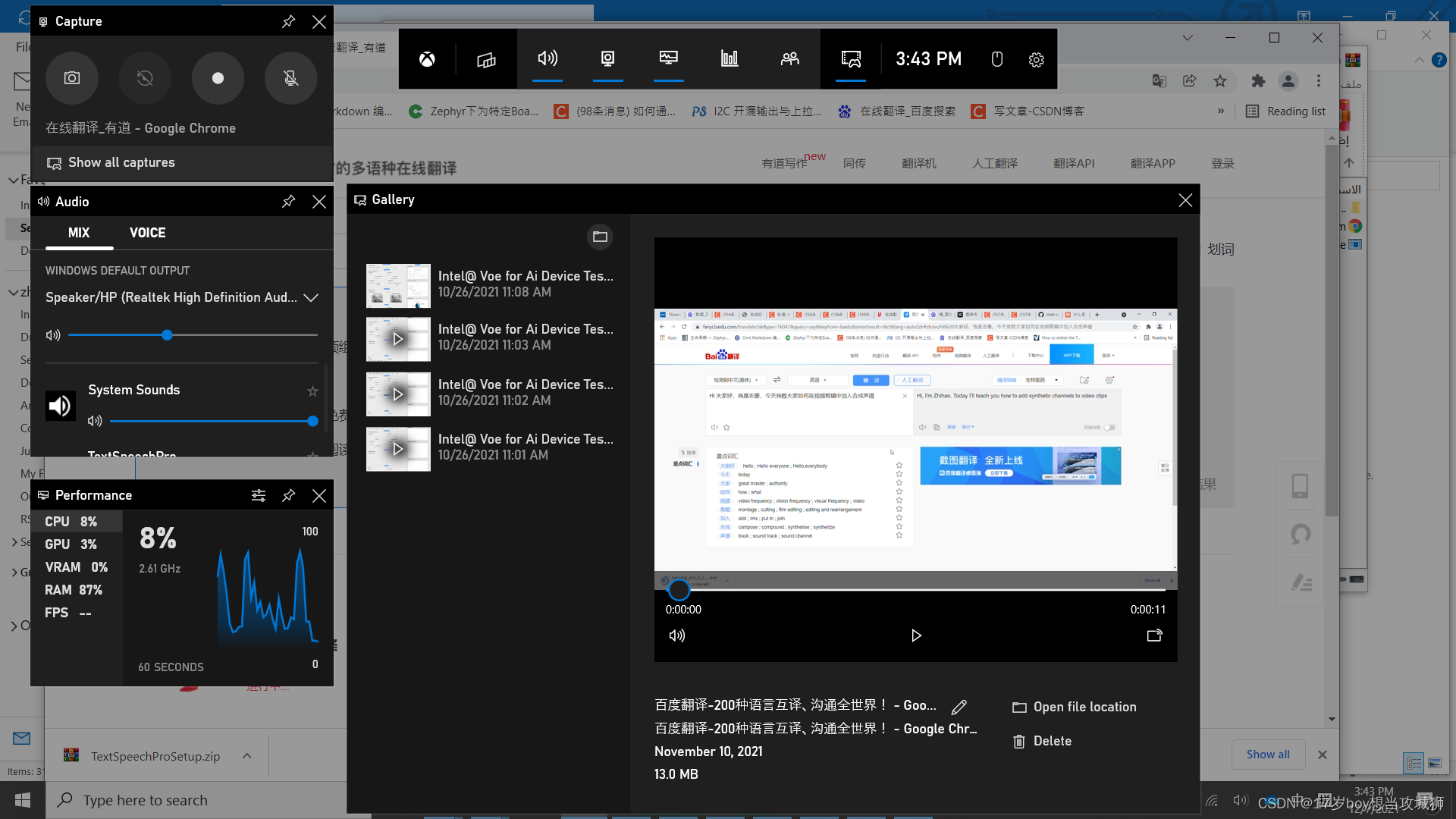Toggle Audio widget in Game Bar
Screen dimensions: 1456x819
[x=547, y=59]
